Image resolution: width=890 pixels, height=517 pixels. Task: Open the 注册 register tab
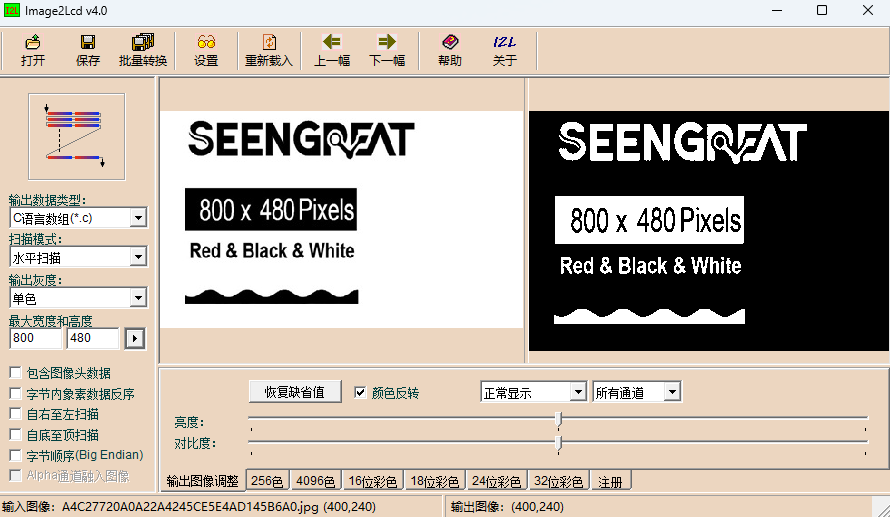point(611,481)
